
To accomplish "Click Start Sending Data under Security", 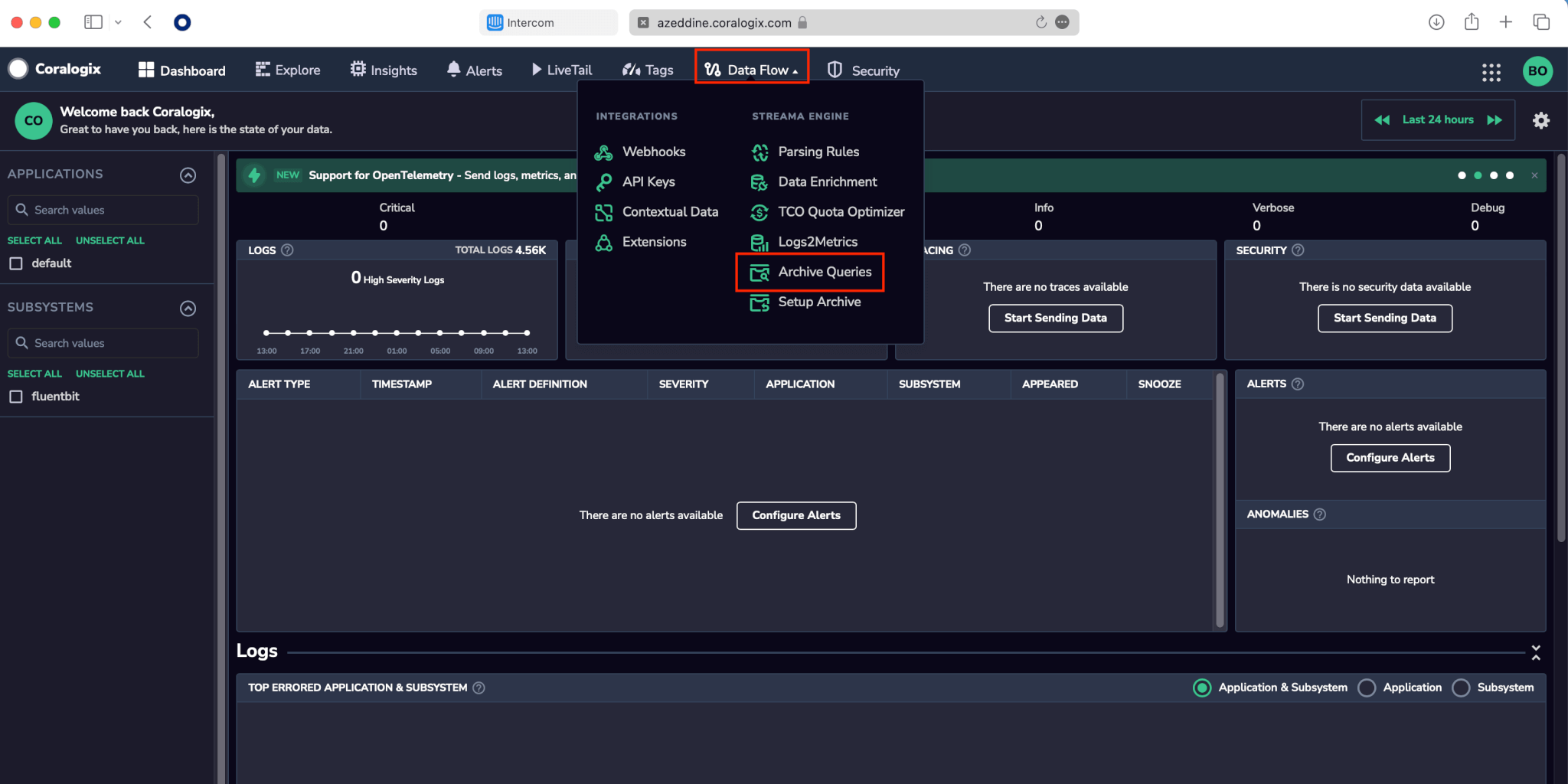I will coord(1385,318).
